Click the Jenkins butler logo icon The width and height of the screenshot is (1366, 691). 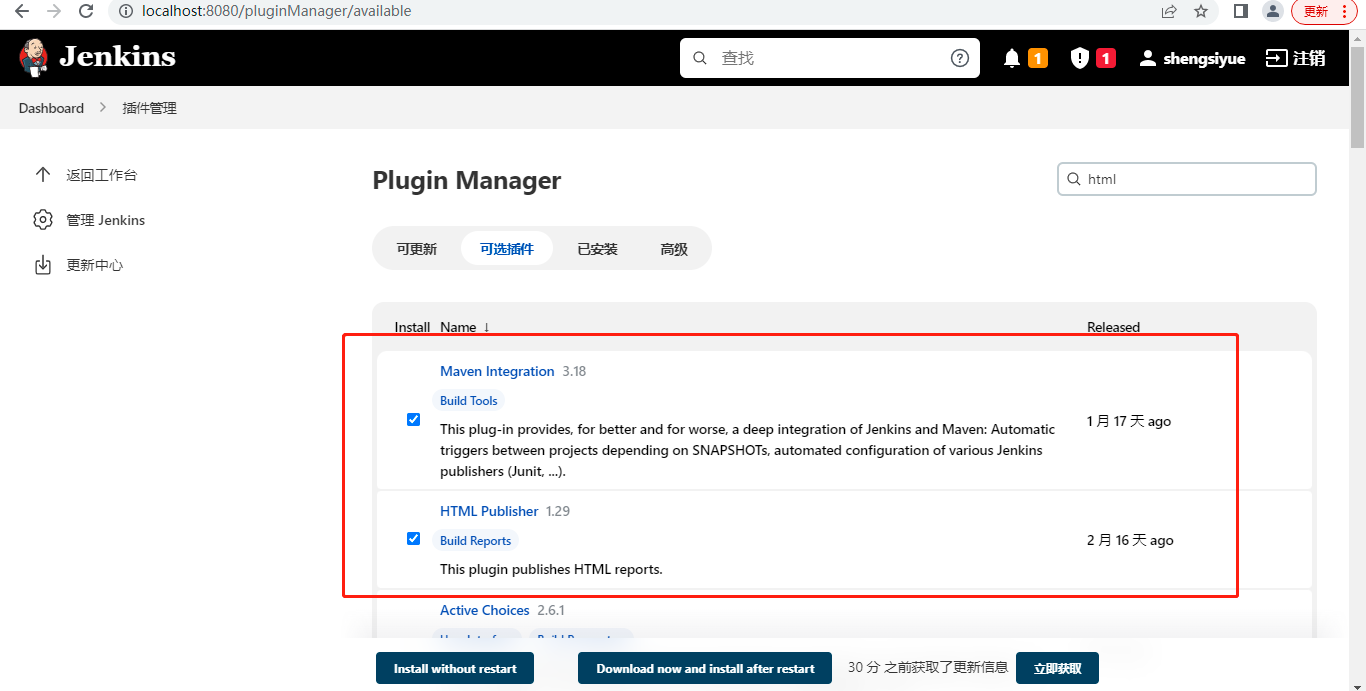pos(34,57)
